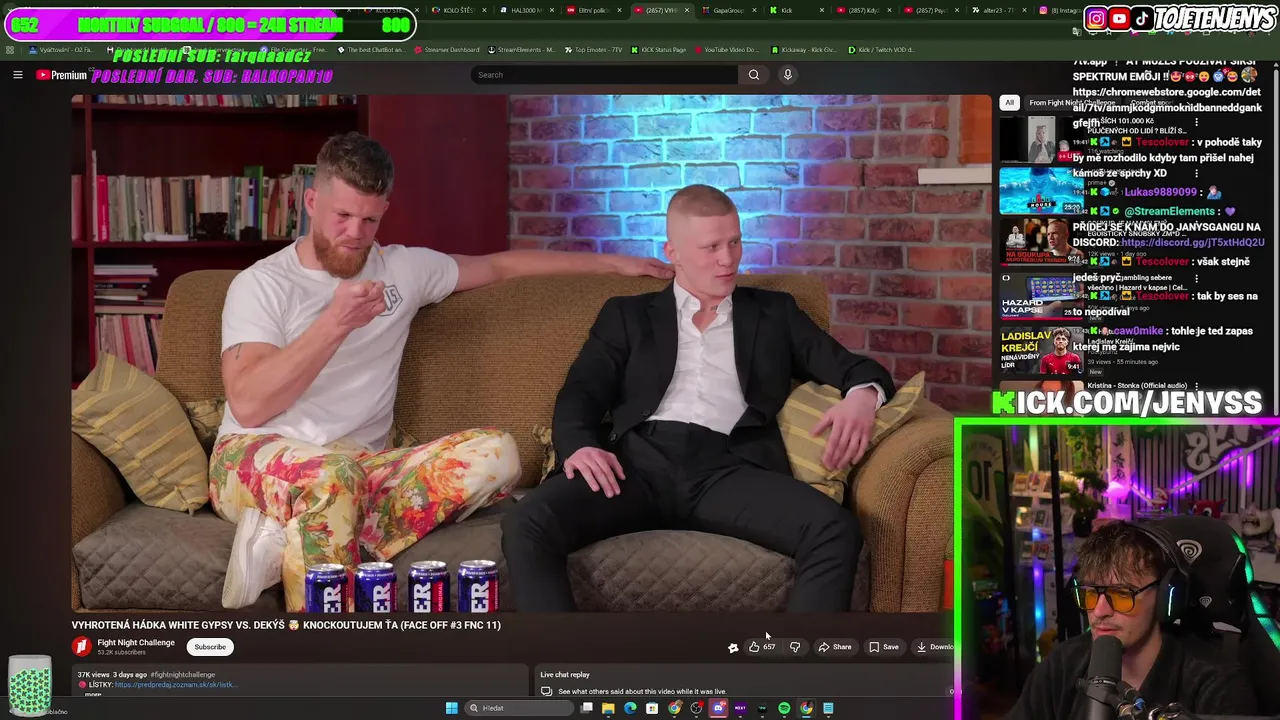Viewport: 1280px width, 720px height.
Task: Click the 657 likes count
Action: coord(769,647)
